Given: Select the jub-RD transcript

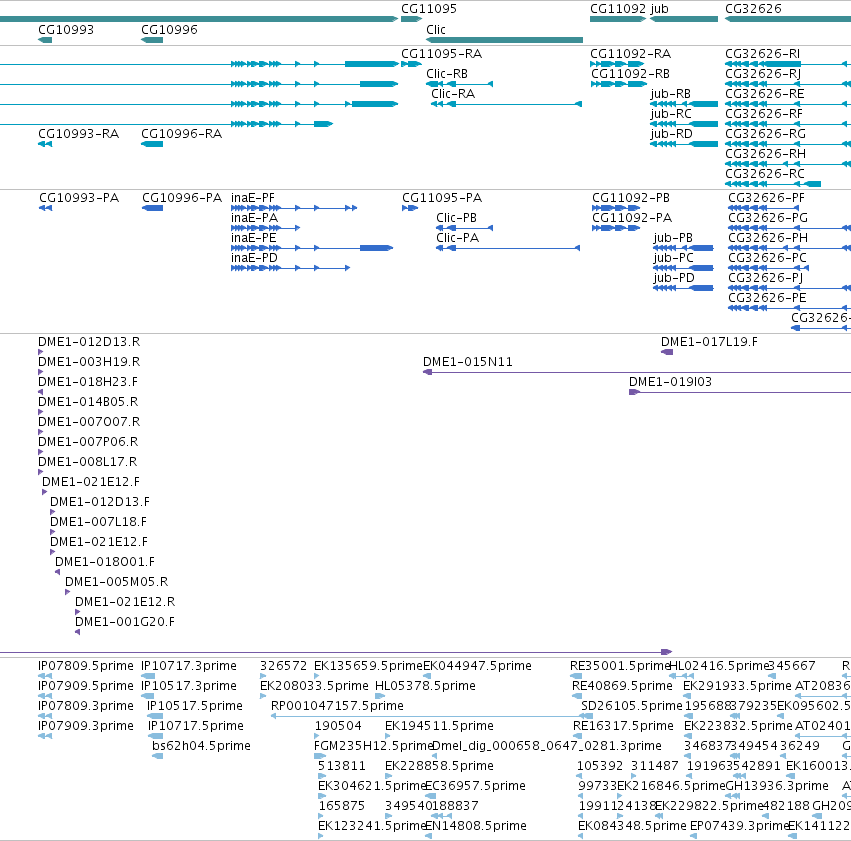Looking at the screenshot, I should (x=684, y=144).
